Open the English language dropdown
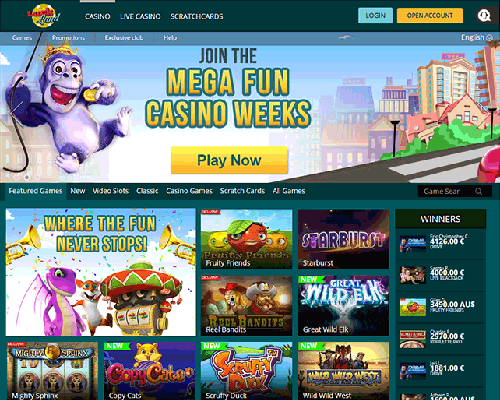This screenshot has height=400, width=500. tap(477, 38)
